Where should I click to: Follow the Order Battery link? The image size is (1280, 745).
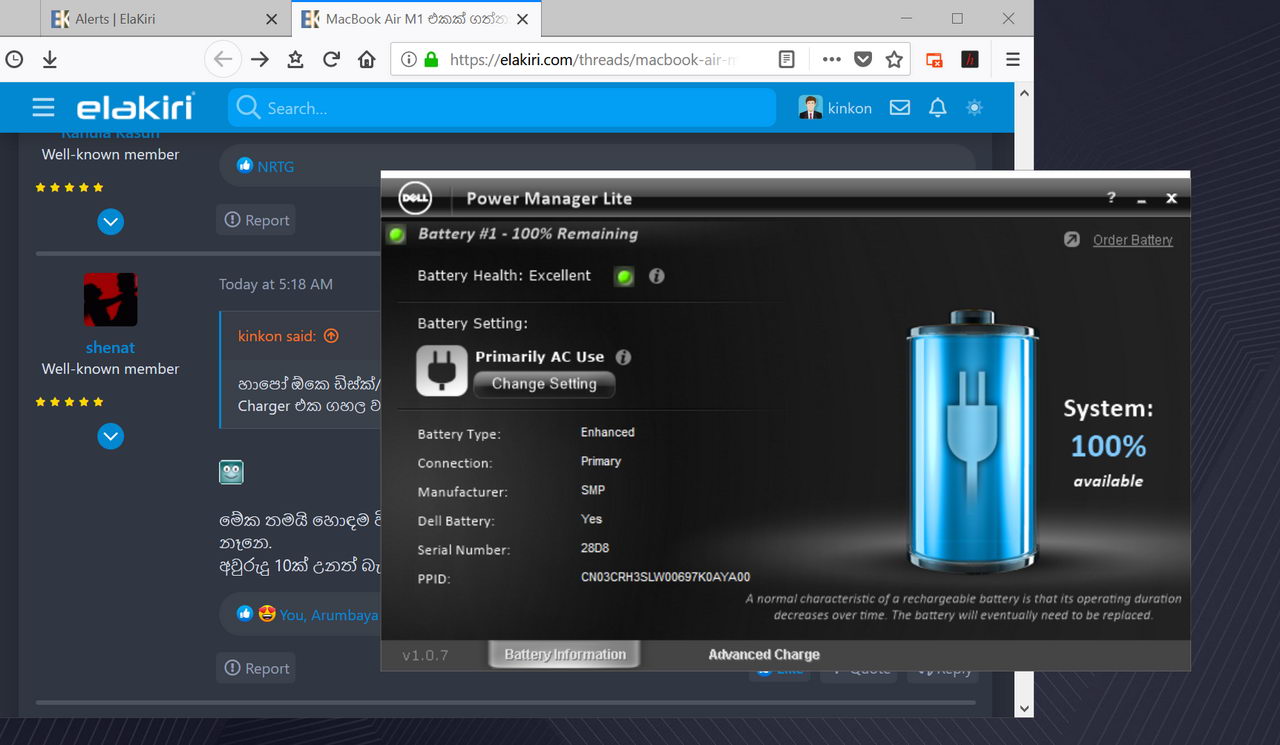1133,240
